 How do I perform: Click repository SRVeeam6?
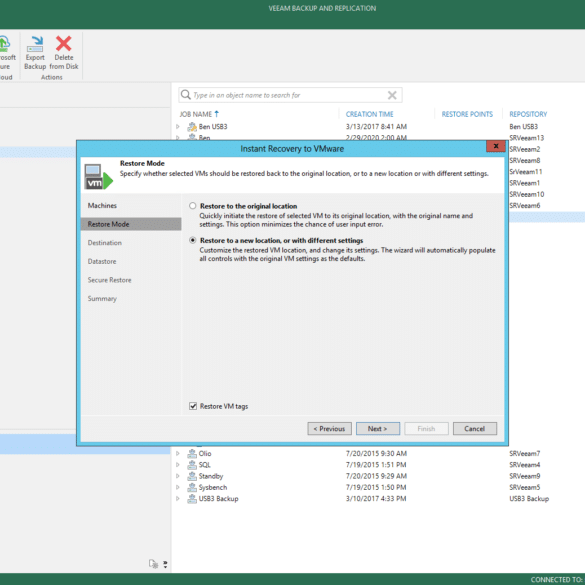tap(525, 206)
